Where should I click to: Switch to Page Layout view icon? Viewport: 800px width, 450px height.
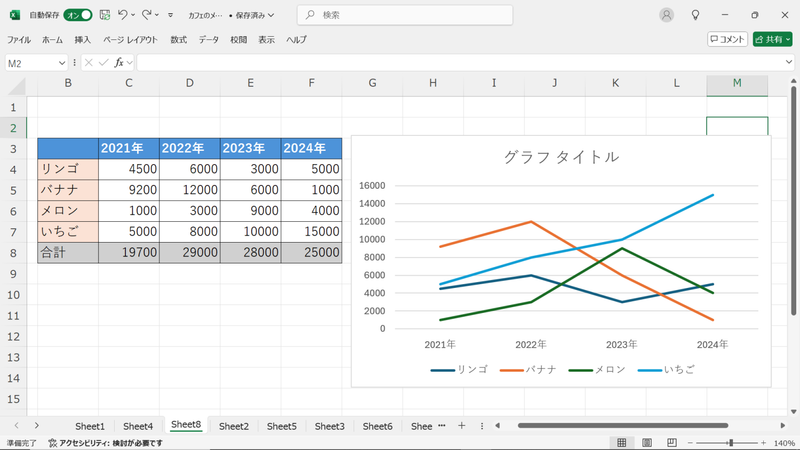(x=646, y=443)
